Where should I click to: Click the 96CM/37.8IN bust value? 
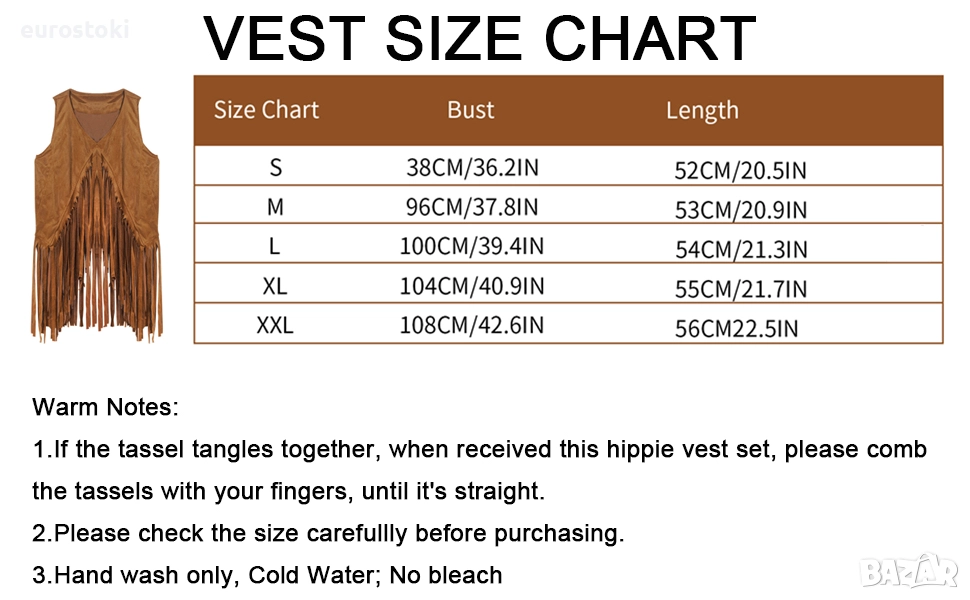pos(472,208)
